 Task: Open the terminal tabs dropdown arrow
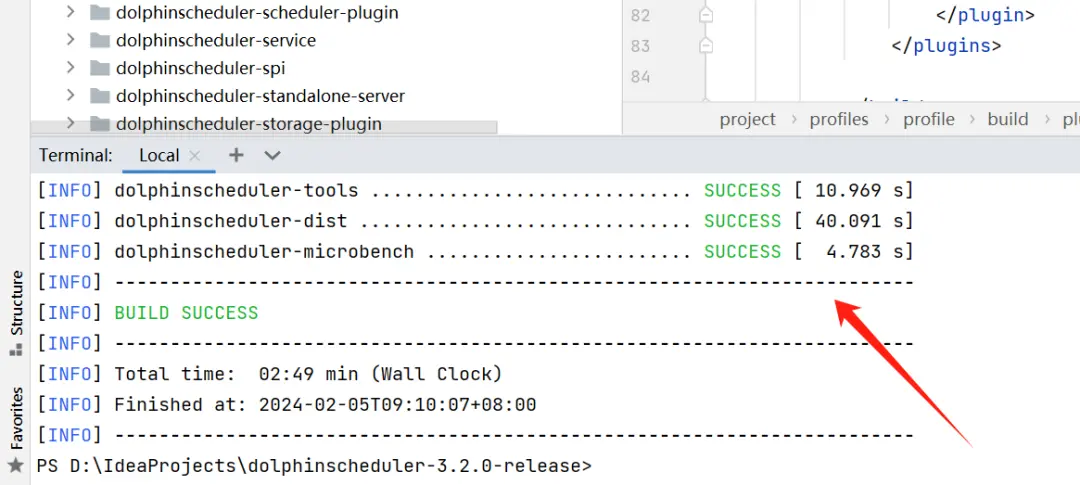coord(272,155)
